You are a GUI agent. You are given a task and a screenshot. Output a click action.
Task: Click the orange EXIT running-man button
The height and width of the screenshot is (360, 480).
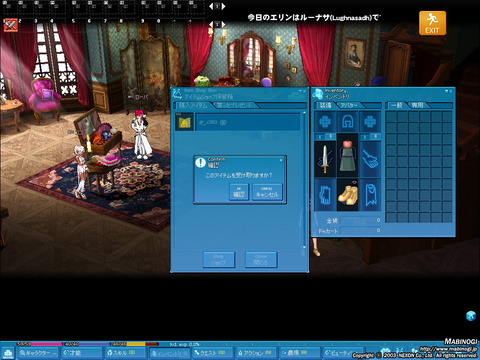[432, 23]
